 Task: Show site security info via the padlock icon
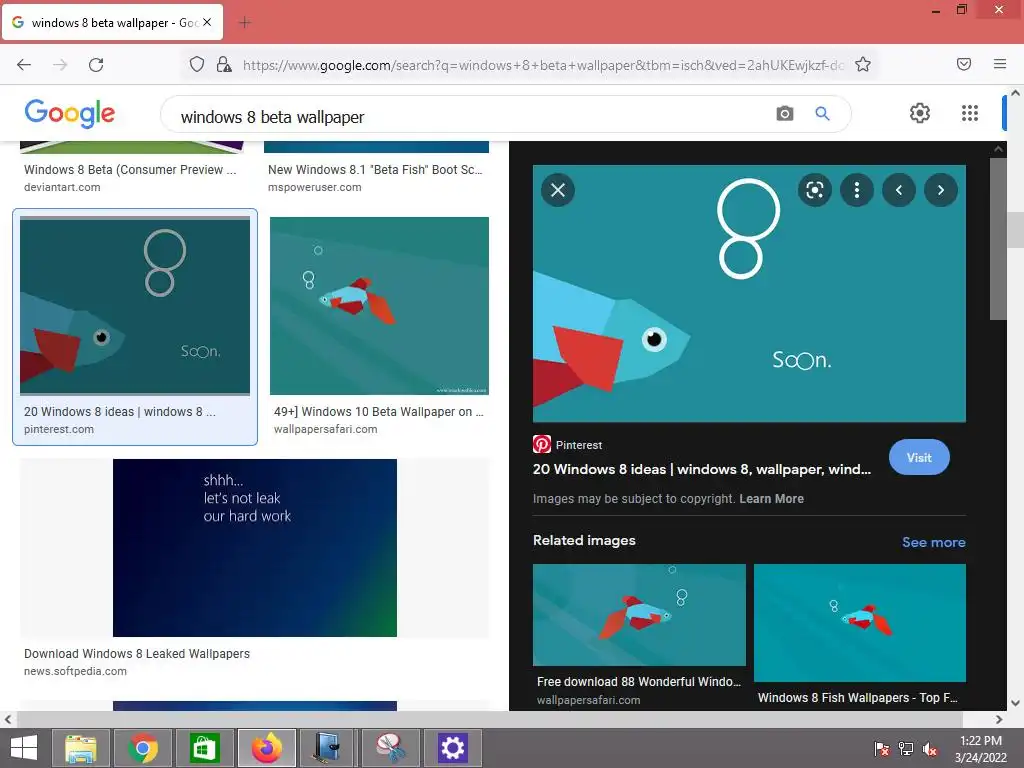(x=224, y=64)
